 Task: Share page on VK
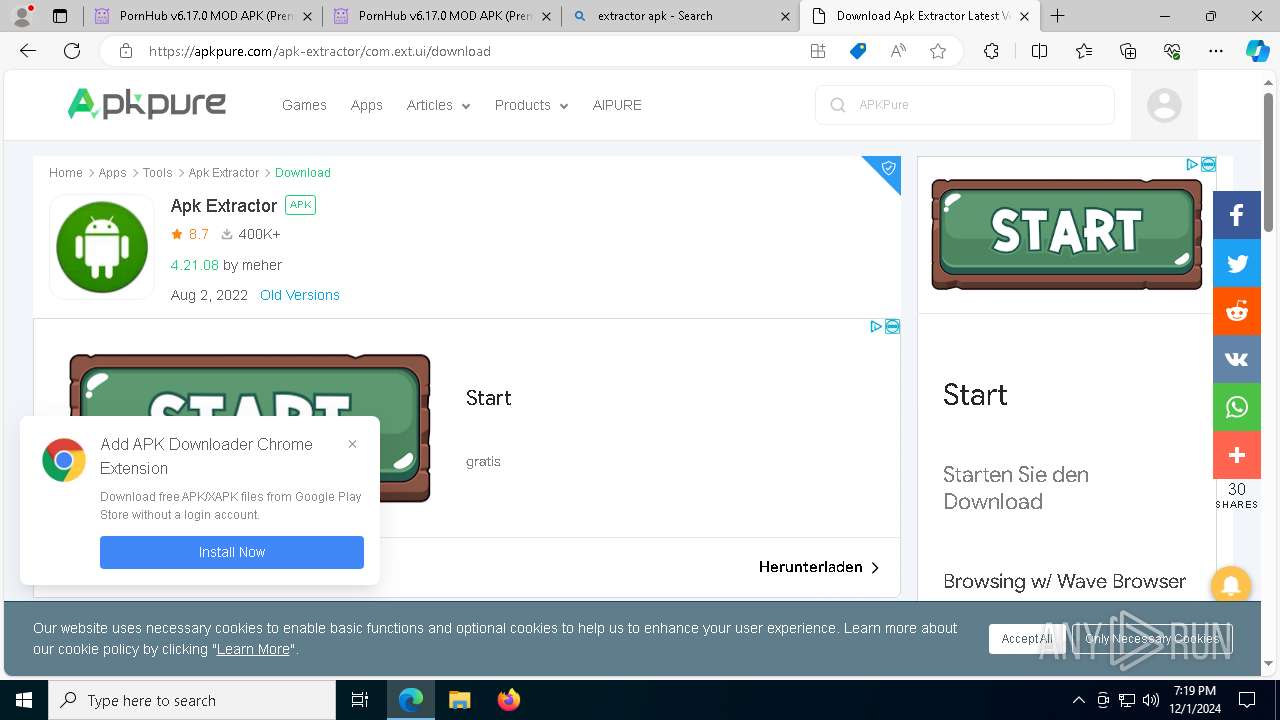(x=1237, y=359)
